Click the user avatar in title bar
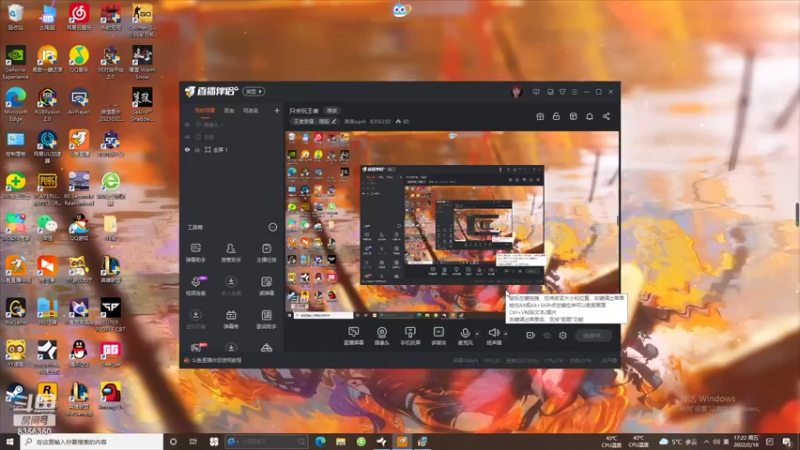Screen dimensions: 800x450 point(516,92)
